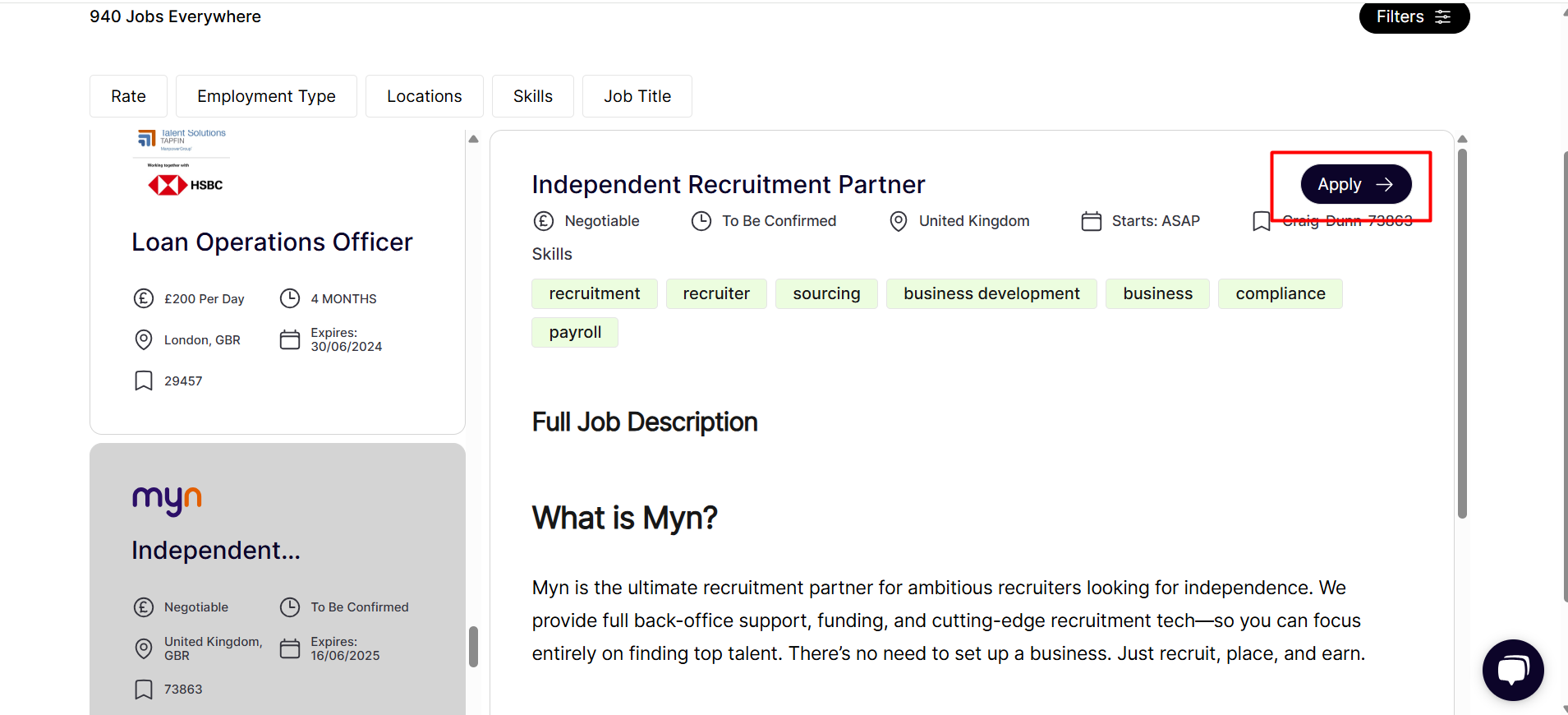Open the live chat bubble
This screenshot has width=1568, height=715.
pyautogui.click(x=1513, y=670)
